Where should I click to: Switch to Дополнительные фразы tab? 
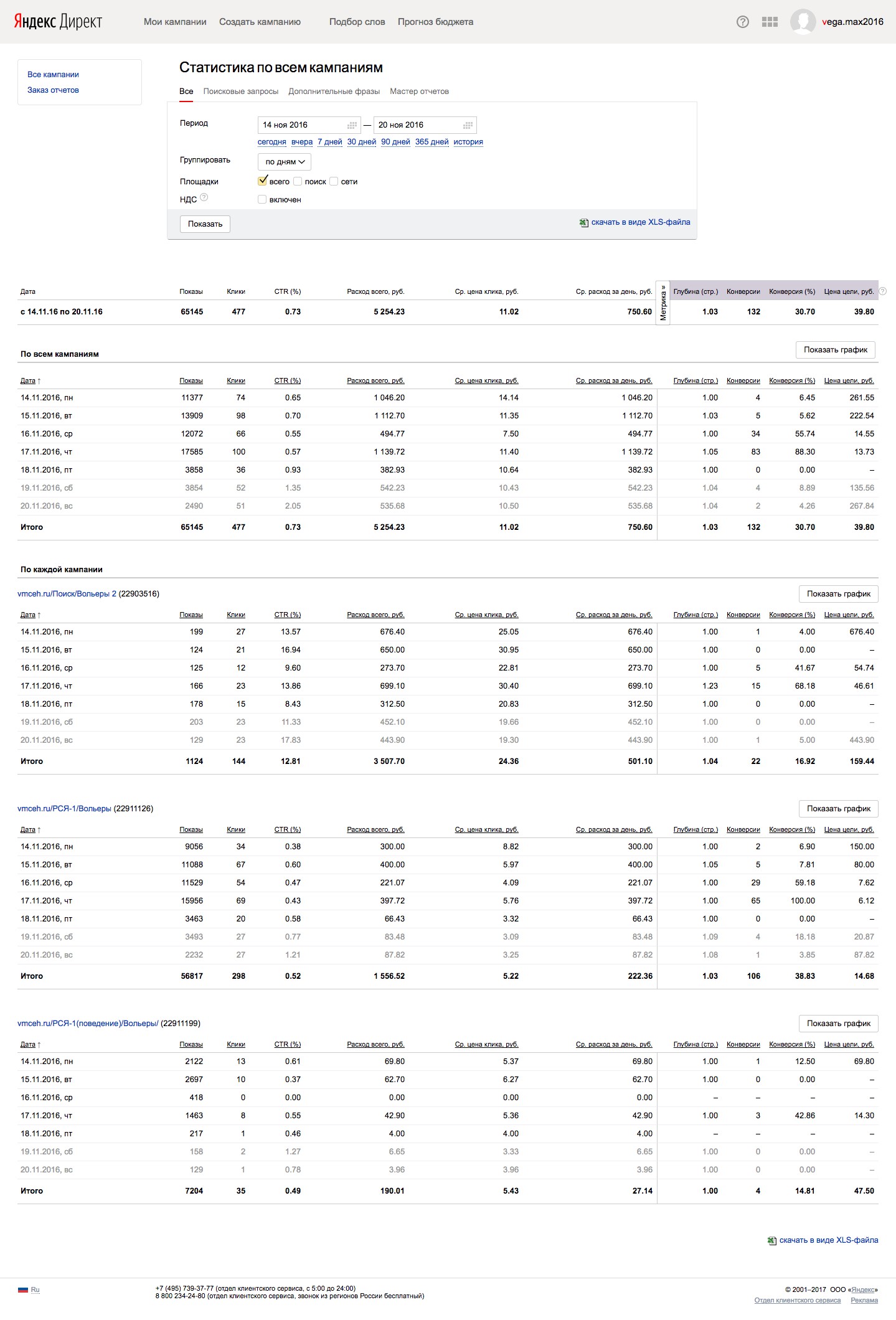pos(334,92)
